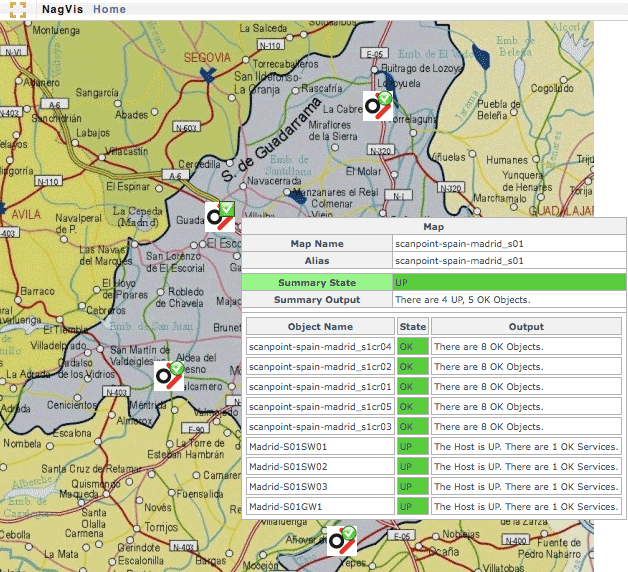Open the map icon near Añover de Tajo
This screenshot has height=572, width=628.
coord(342,541)
